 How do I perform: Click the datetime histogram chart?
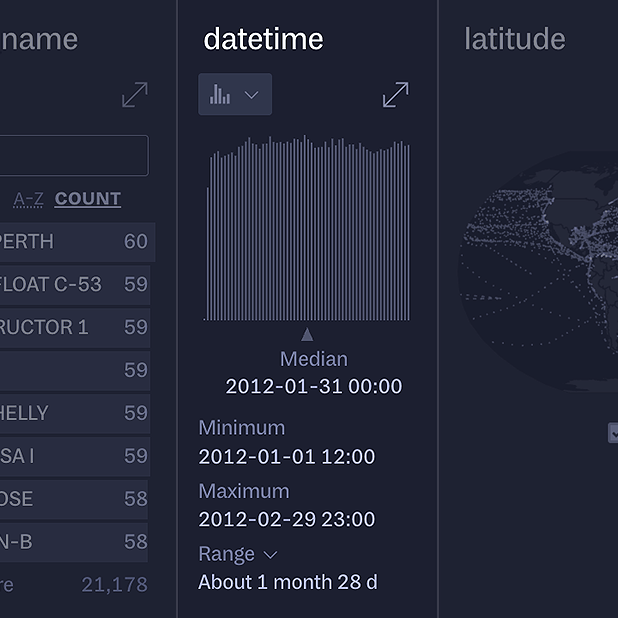point(307,228)
